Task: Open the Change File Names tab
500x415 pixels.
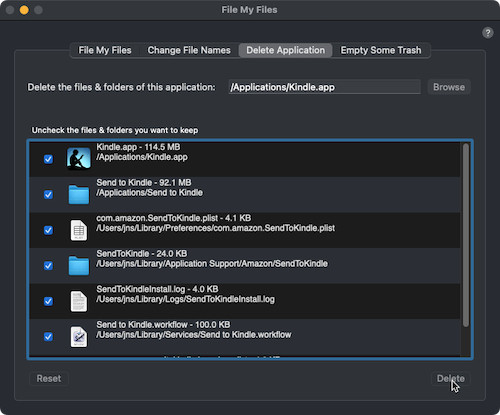Action: [189, 50]
